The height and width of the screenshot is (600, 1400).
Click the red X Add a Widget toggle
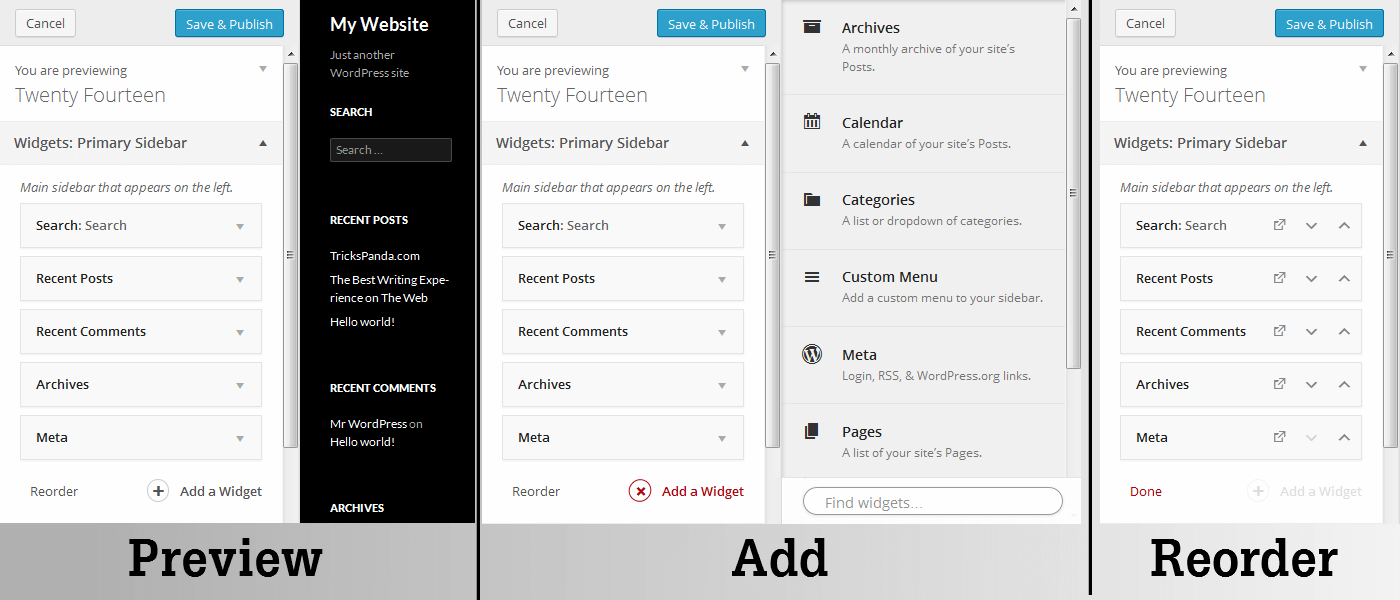pos(640,491)
